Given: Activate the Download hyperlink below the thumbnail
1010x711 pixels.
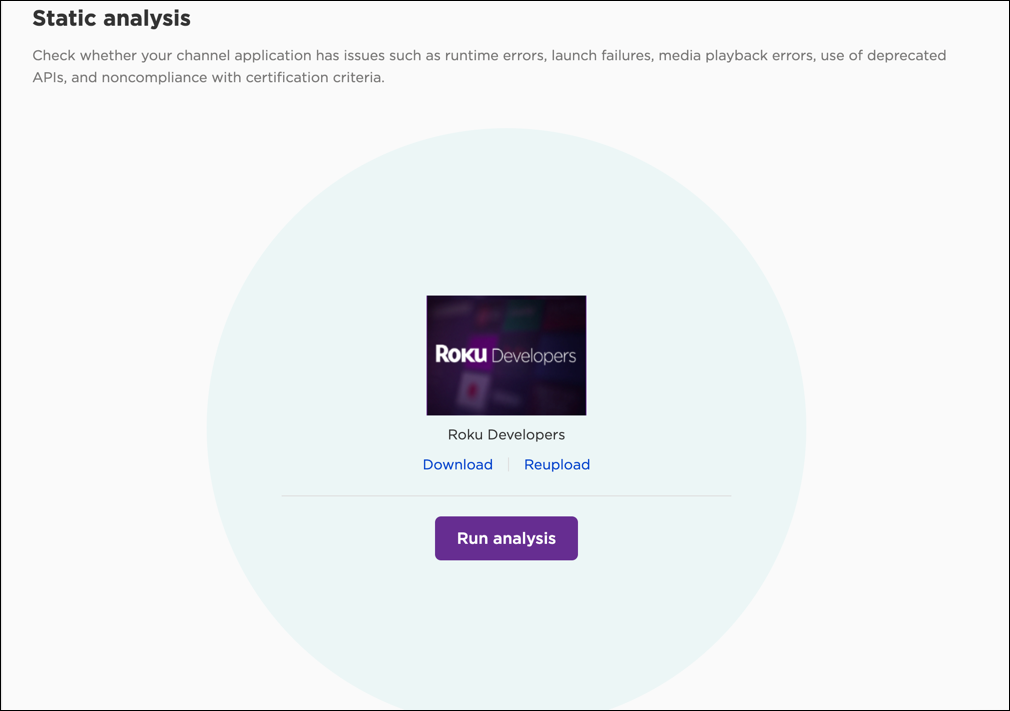Looking at the screenshot, I should tap(457, 464).
